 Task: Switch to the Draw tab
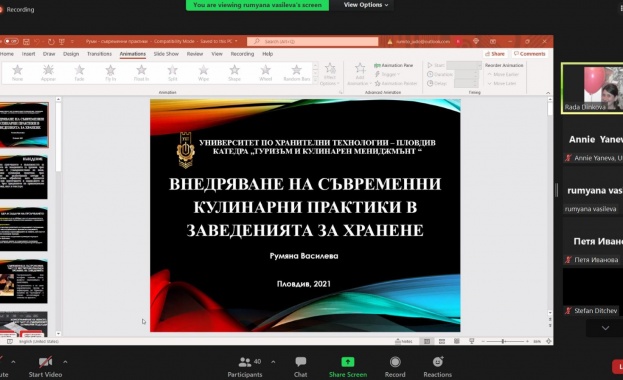(x=49, y=54)
